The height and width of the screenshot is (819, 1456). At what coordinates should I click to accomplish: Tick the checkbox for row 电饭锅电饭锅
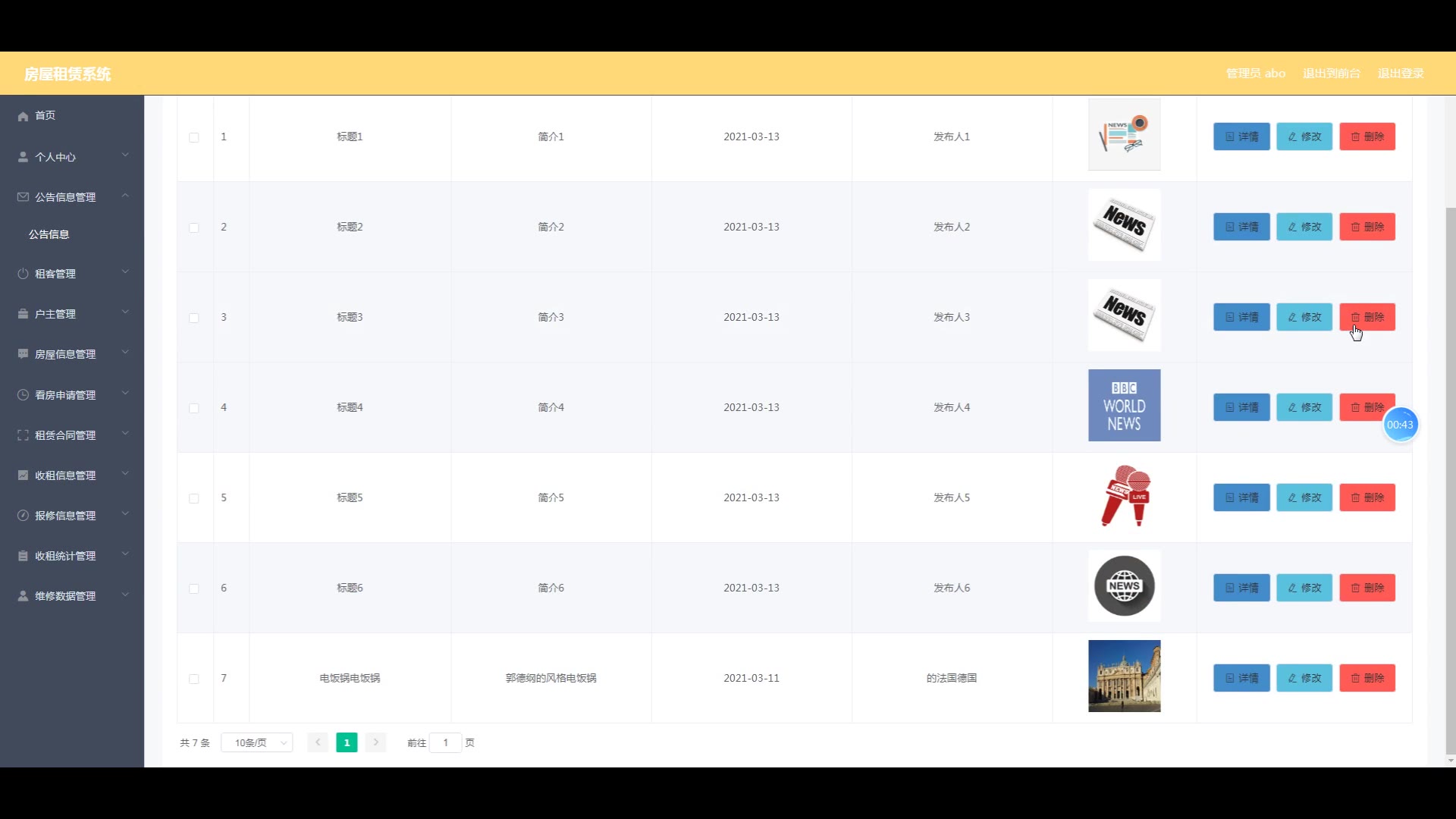pos(194,679)
